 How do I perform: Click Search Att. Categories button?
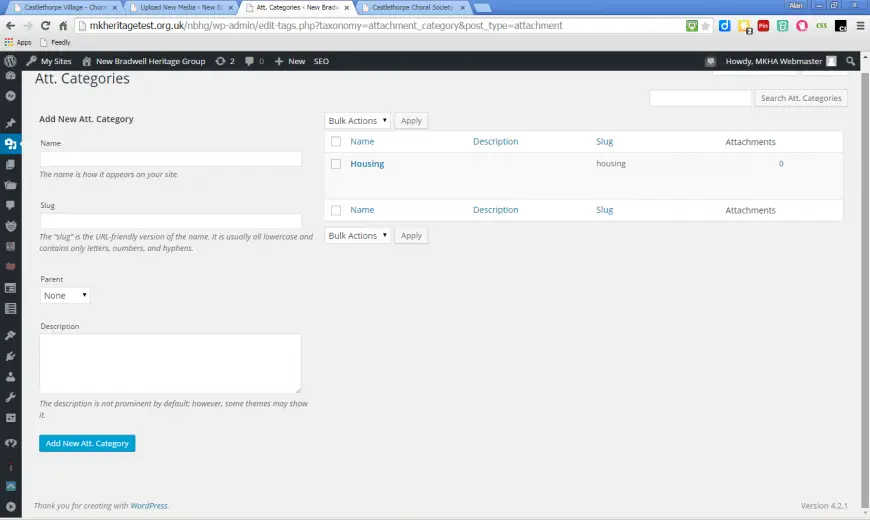(801, 98)
